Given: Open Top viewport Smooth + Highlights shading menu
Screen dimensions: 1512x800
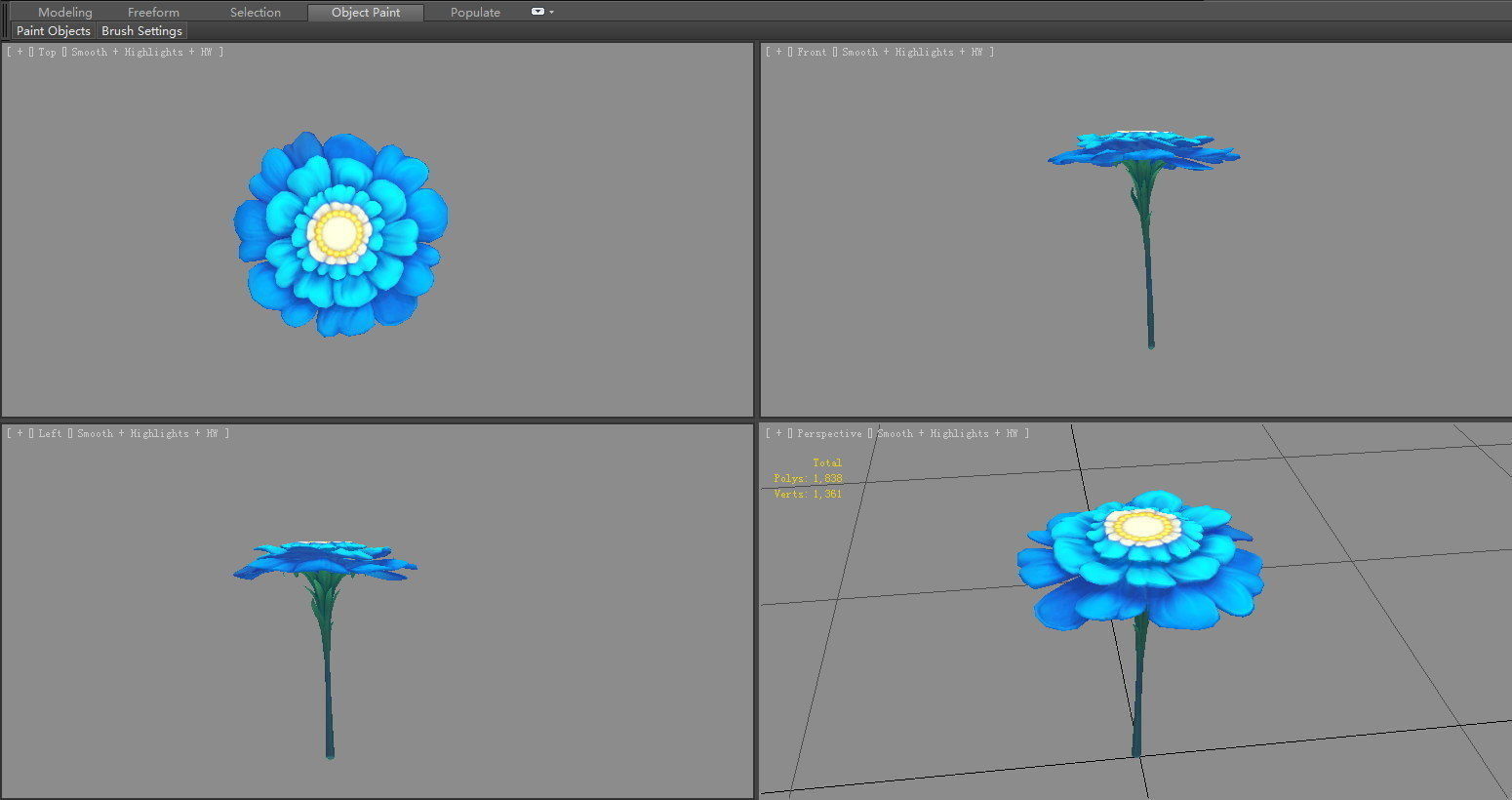Looking at the screenshot, I should pyautogui.click(x=141, y=53).
